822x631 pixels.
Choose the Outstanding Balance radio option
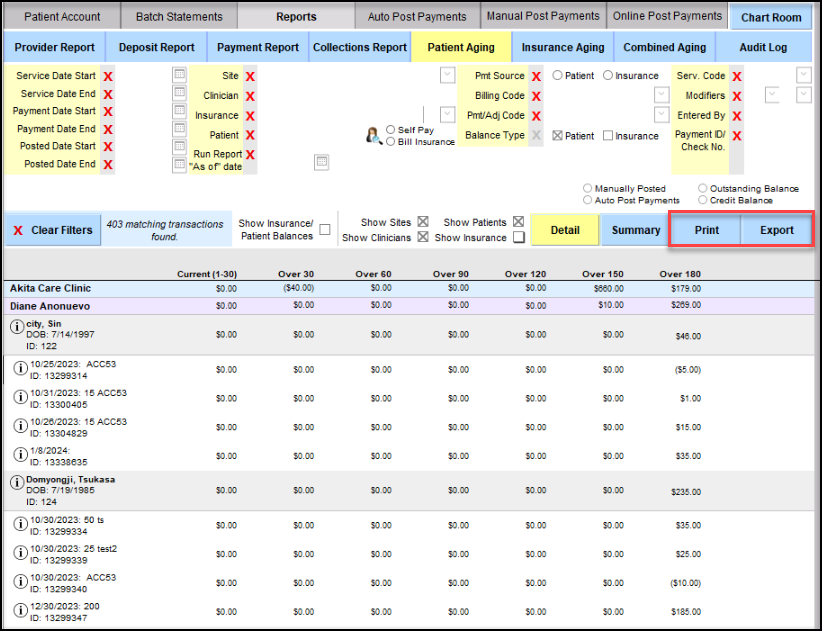(703, 188)
